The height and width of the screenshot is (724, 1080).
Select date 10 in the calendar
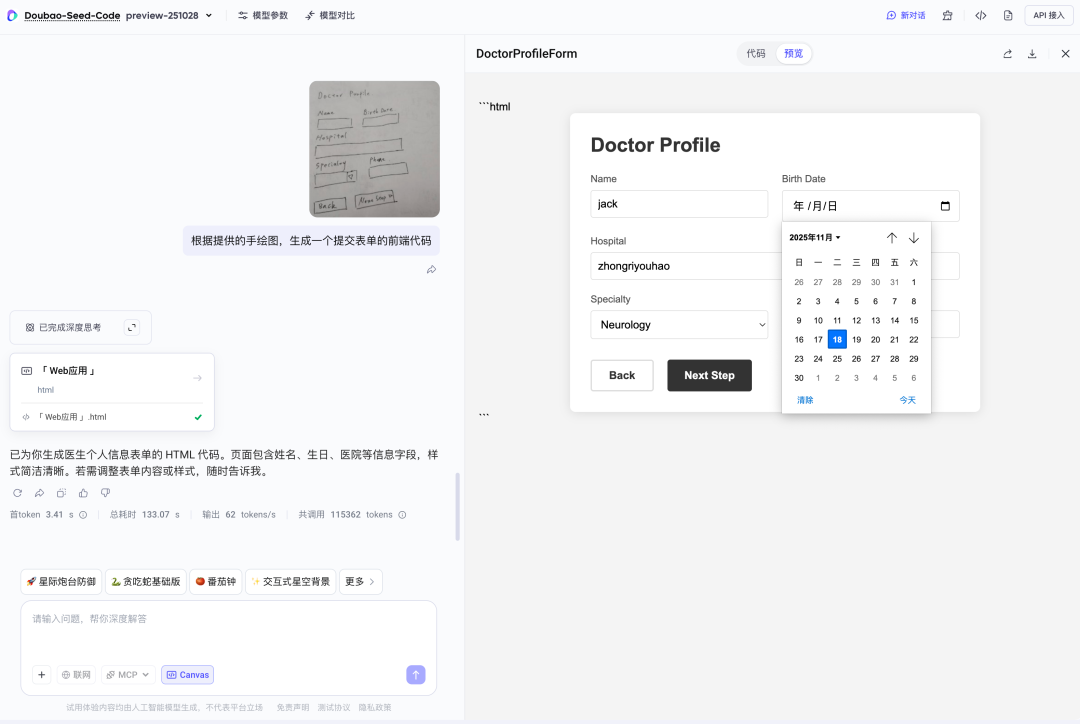click(818, 320)
